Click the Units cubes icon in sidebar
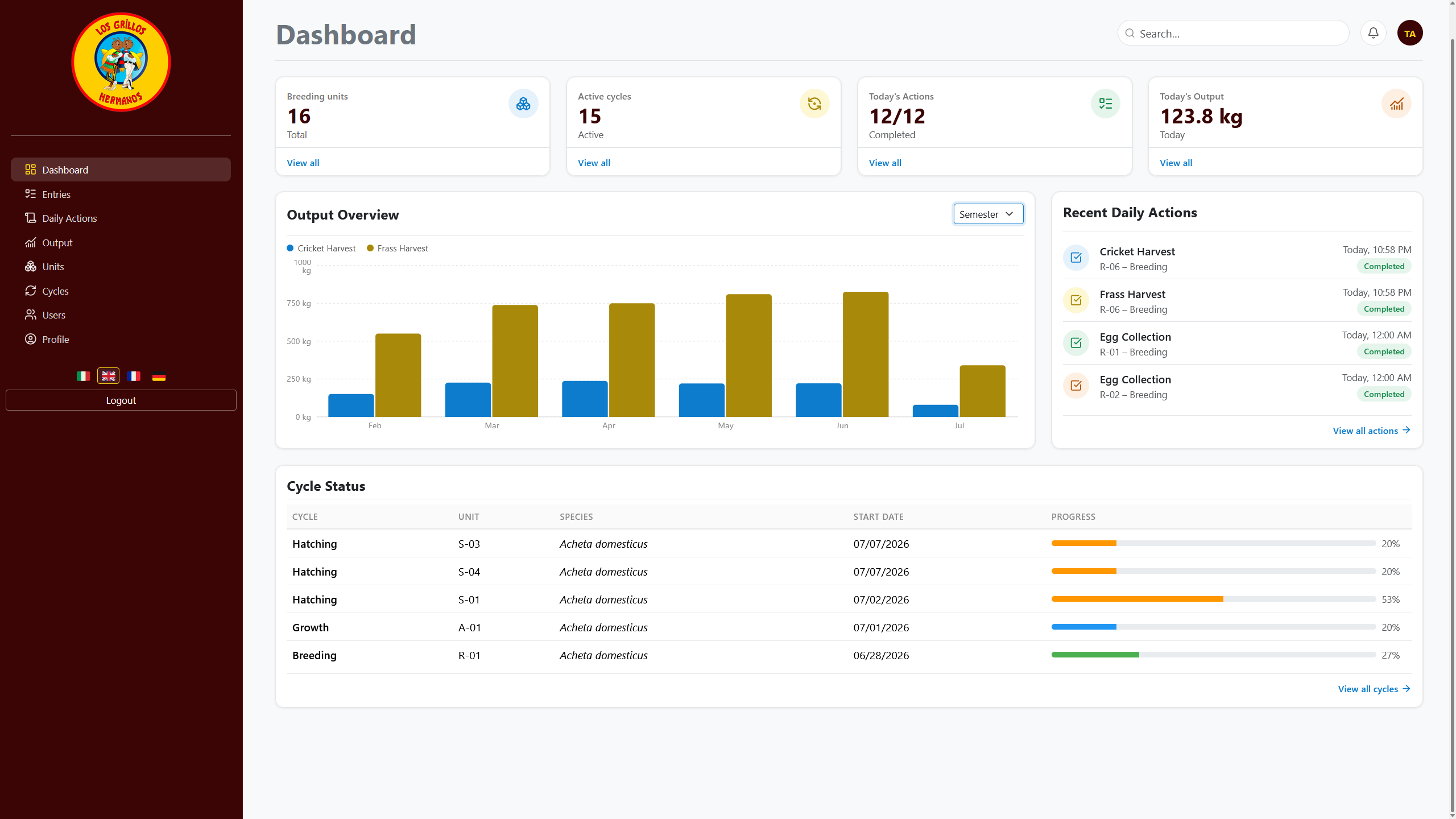Viewport: 1456px width, 819px height. 31,266
